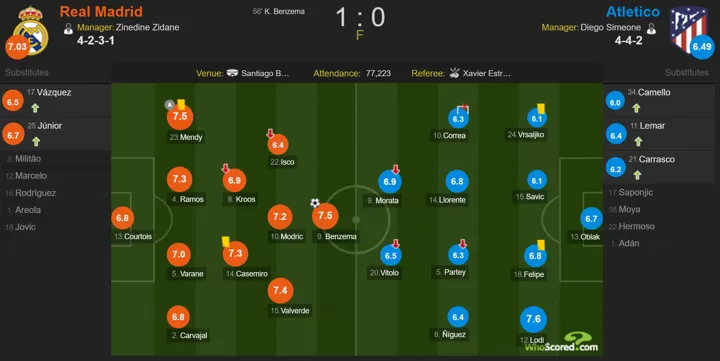Open the Atletico team name link
Screen dimensions: 720x361
coord(633,11)
